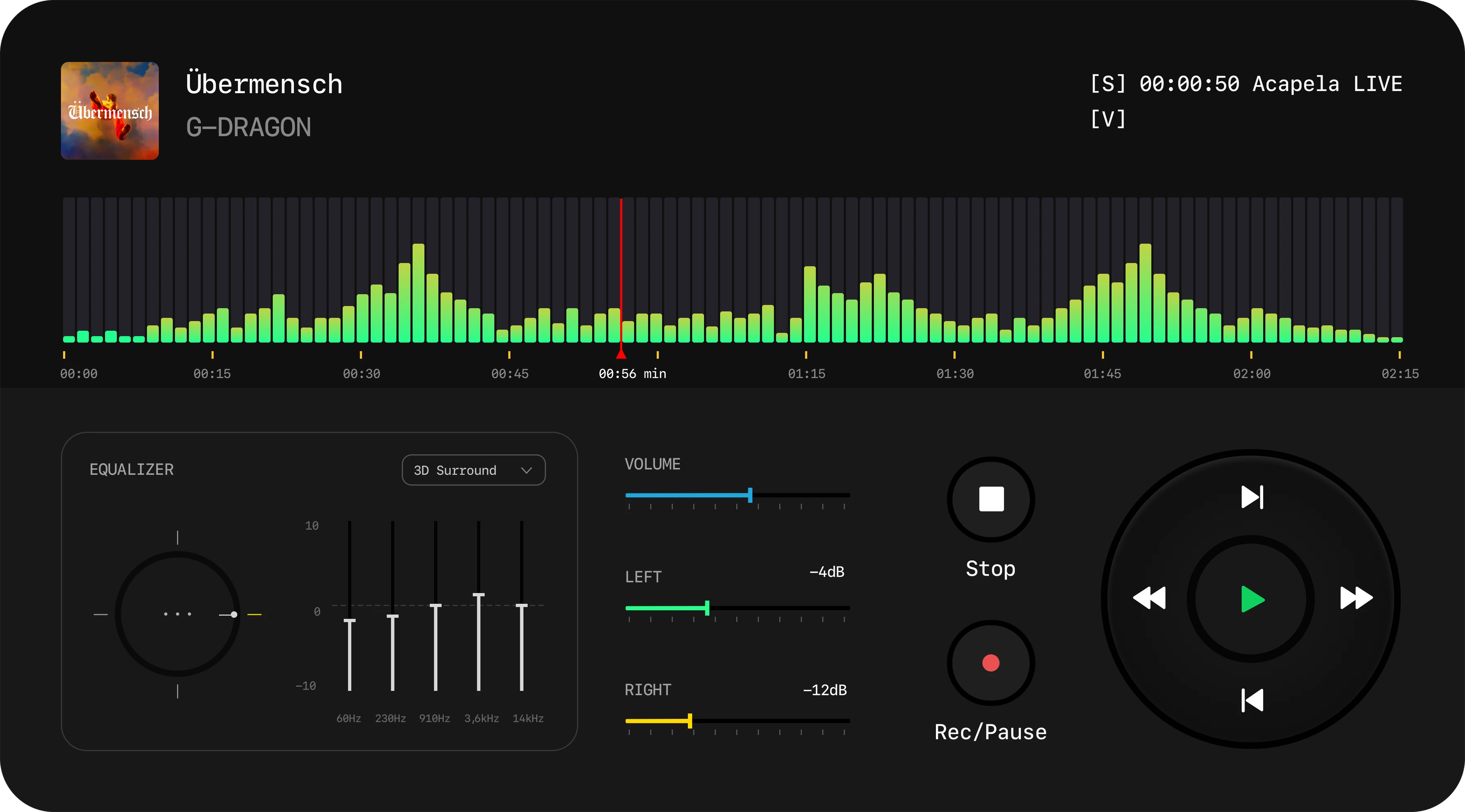Image resolution: width=1465 pixels, height=812 pixels.
Task: Click the 60Hz equalizer band handle
Action: 349,621
